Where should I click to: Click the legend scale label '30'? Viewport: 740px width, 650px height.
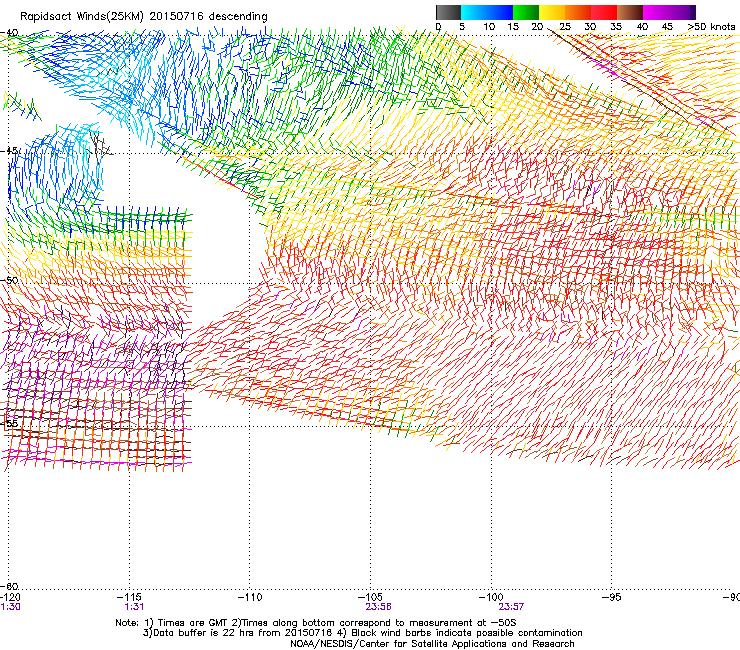coord(590,27)
